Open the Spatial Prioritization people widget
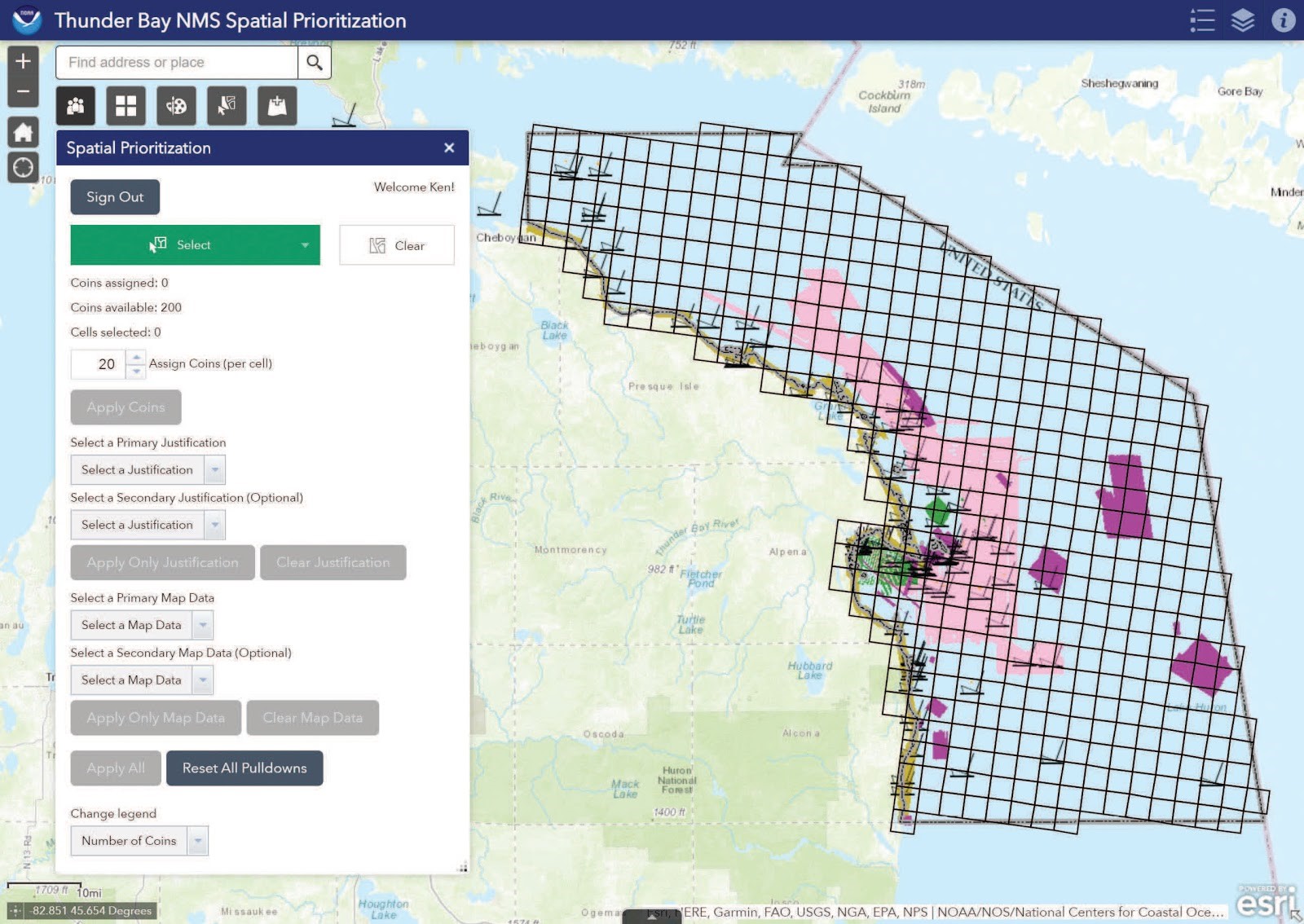The width and height of the screenshot is (1304, 924). tap(76, 106)
